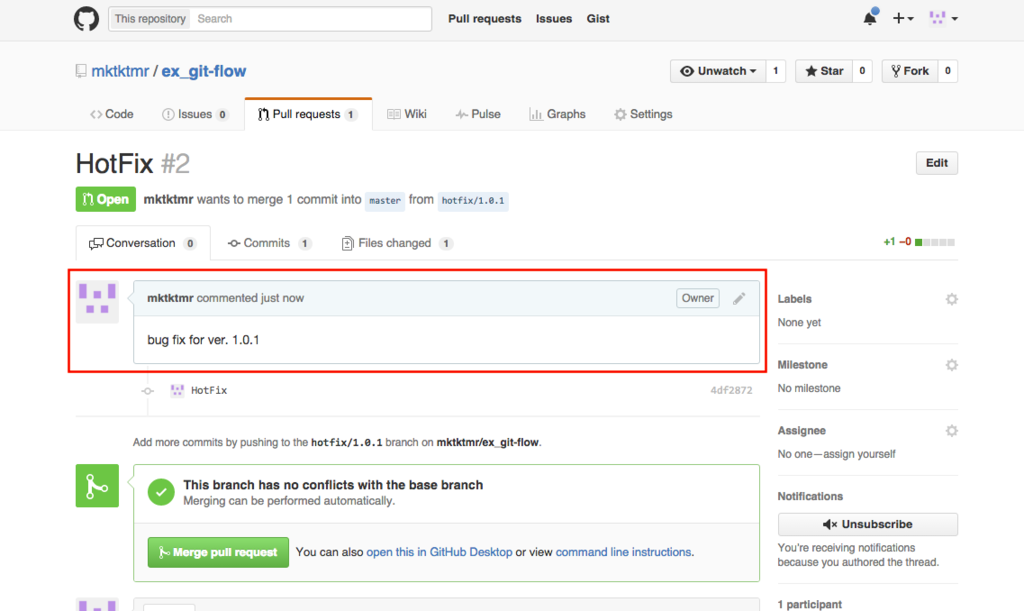This screenshot has width=1024, height=611.
Task: Click assign yourself link
Action: [x=859, y=454]
